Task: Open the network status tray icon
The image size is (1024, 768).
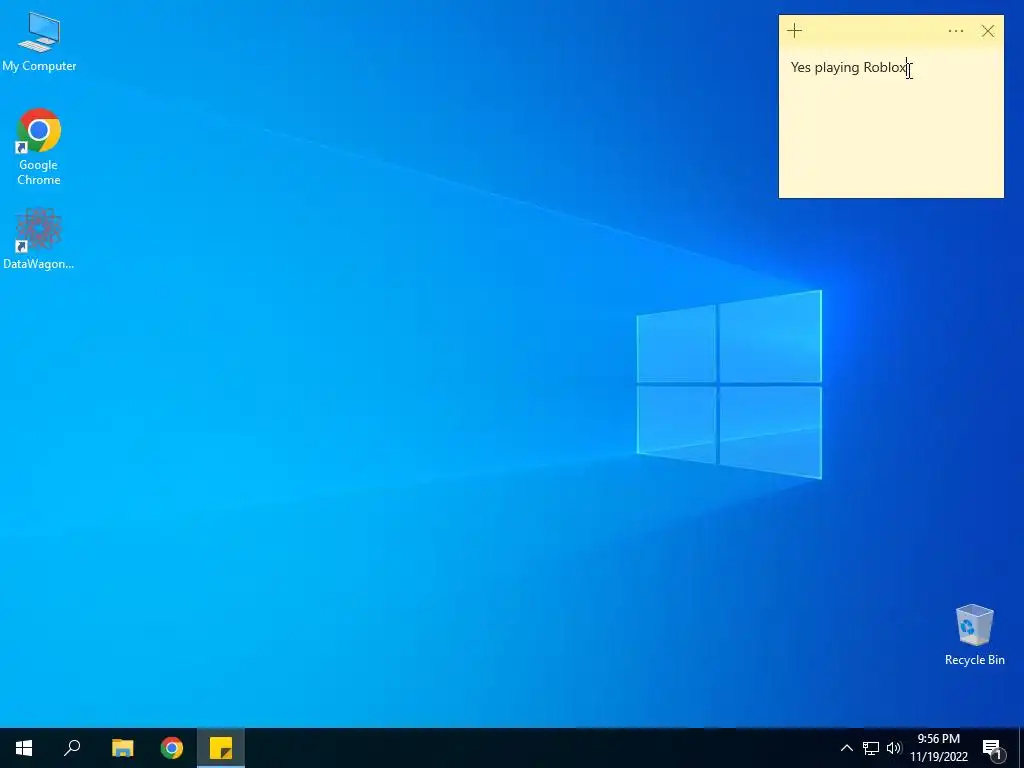Action: click(871, 748)
